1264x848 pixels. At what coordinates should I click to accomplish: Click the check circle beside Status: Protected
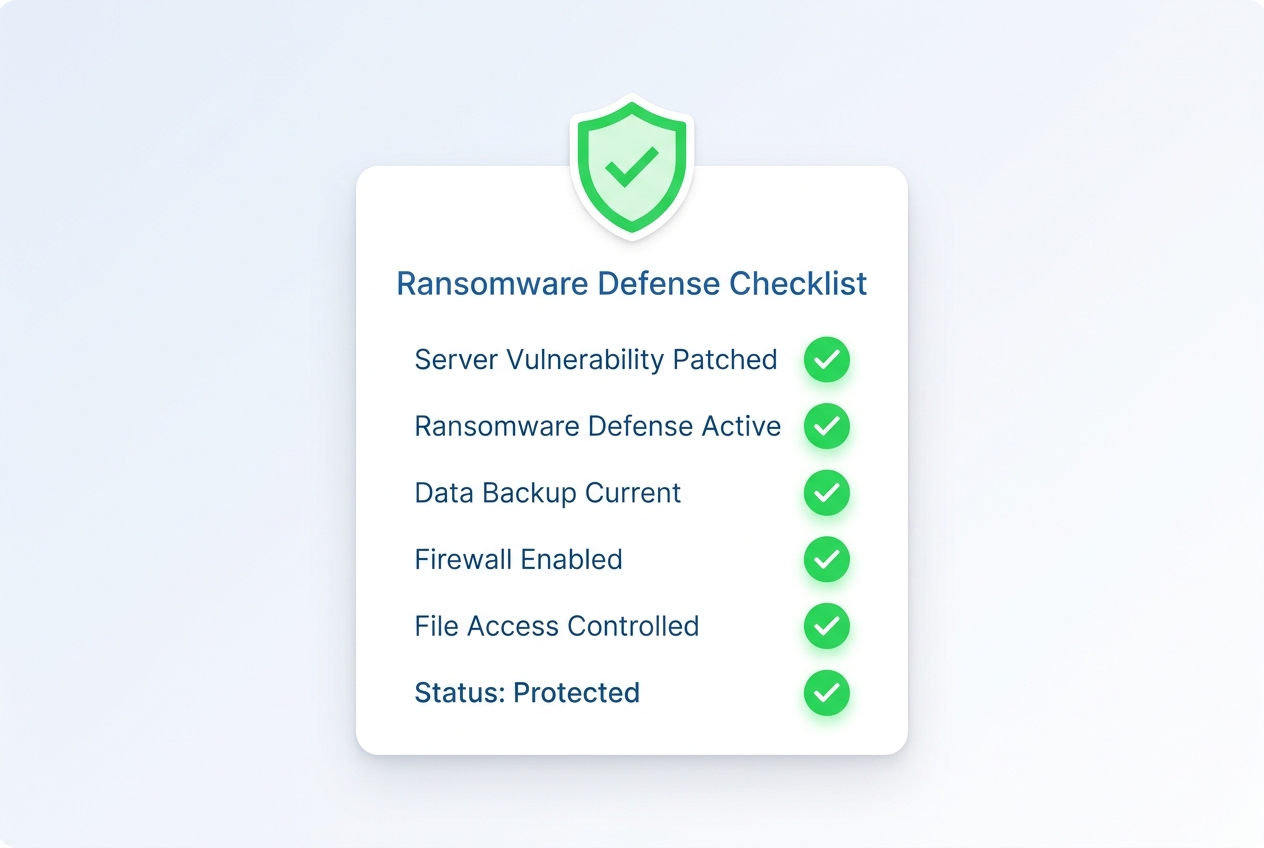pos(827,693)
